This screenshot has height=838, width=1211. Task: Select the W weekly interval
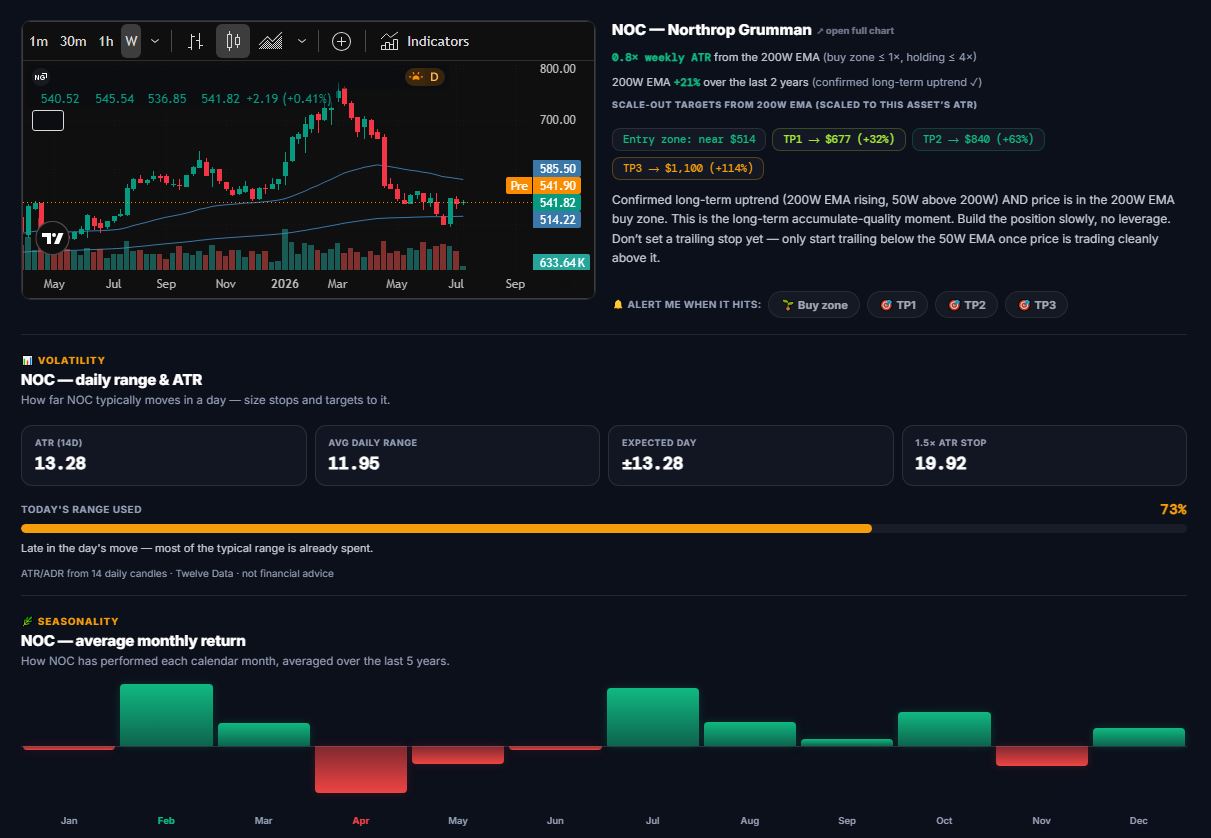point(131,41)
